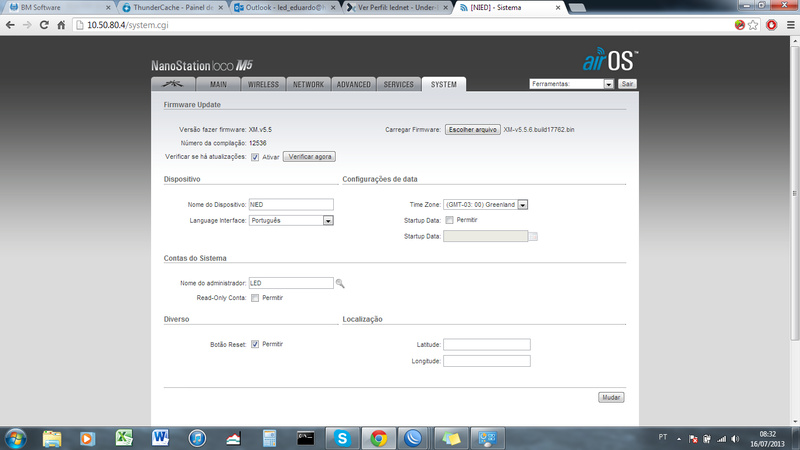Reload the page
Screen dimensions: 800x450
click(x=44, y=25)
